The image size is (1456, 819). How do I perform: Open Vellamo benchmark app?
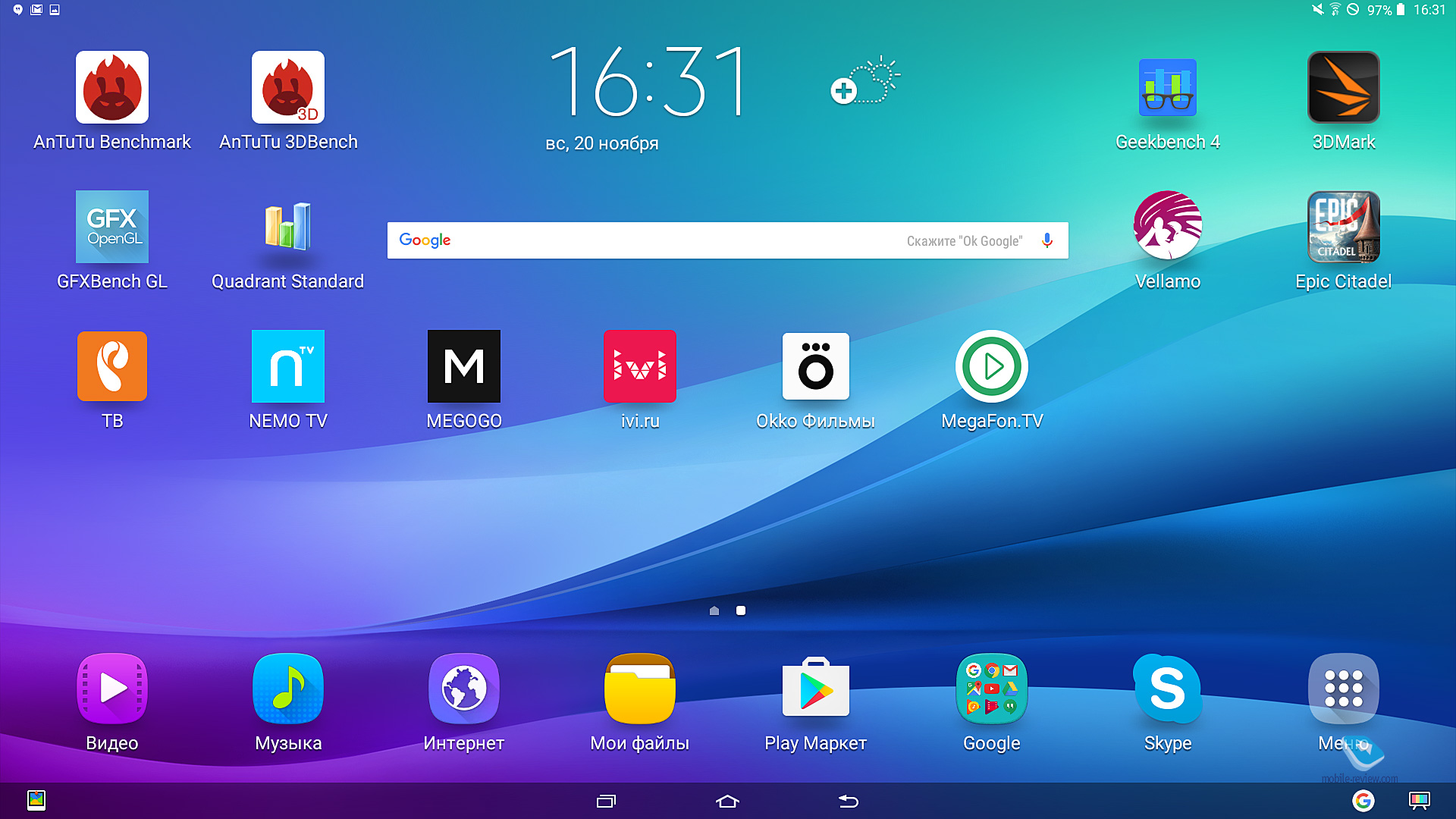(x=1168, y=225)
